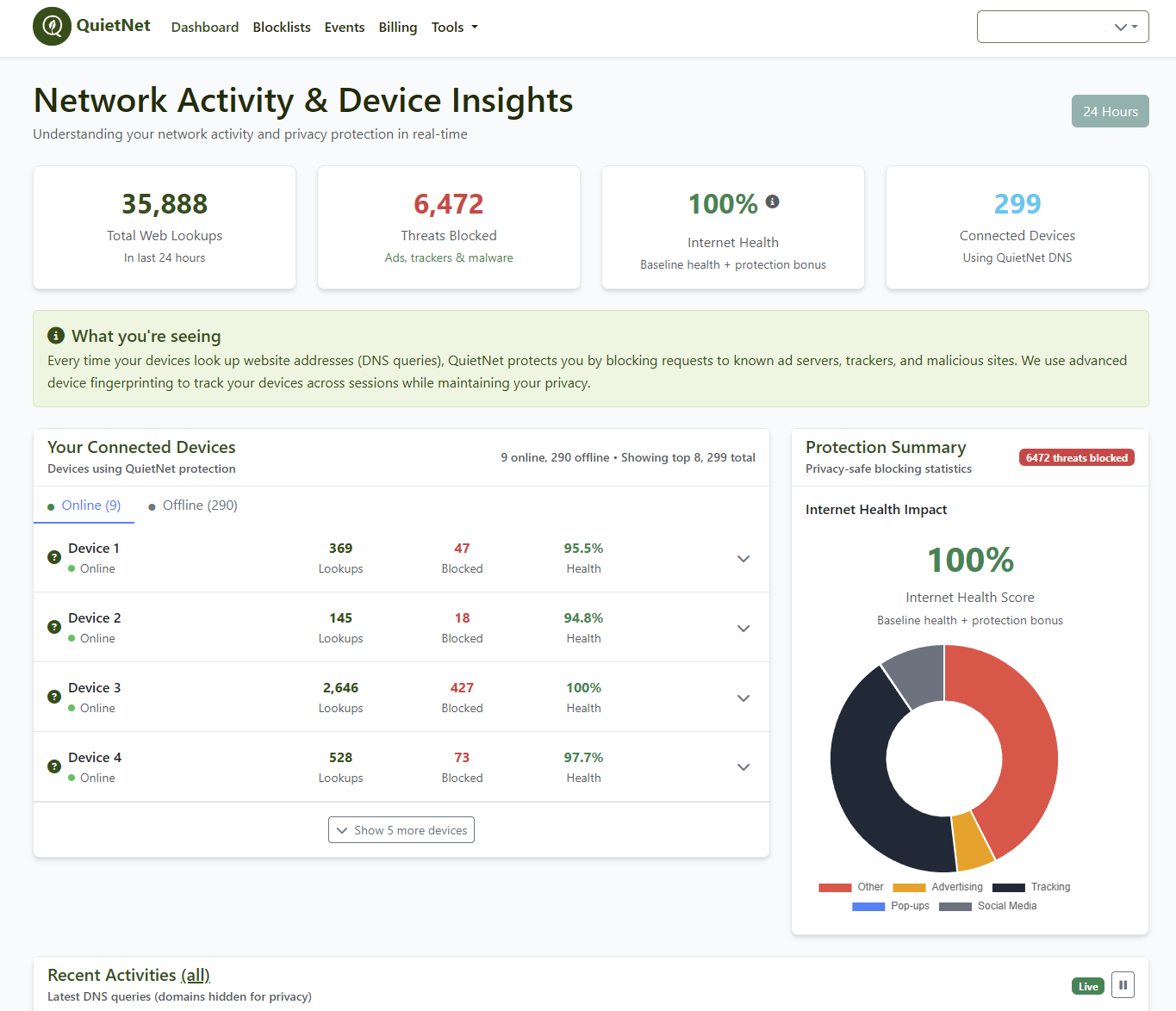Viewport: 1176px width, 1011px height.
Task: Click Device 2's 94.8% health value
Action: coord(583,617)
